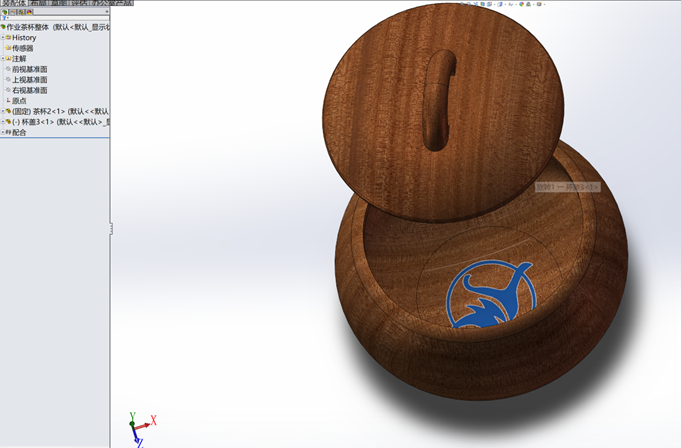
Task: Click the sensors folder icon
Action: [8, 48]
